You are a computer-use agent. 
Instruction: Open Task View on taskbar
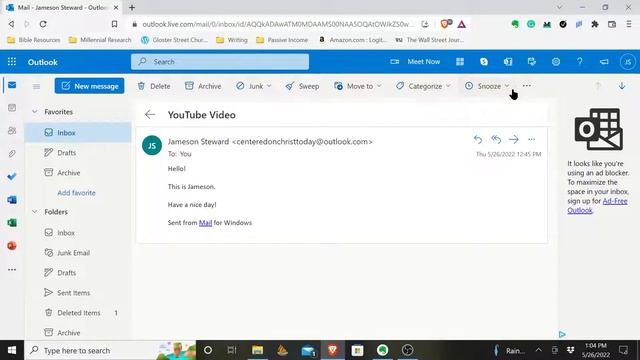[x=232, y=350]
